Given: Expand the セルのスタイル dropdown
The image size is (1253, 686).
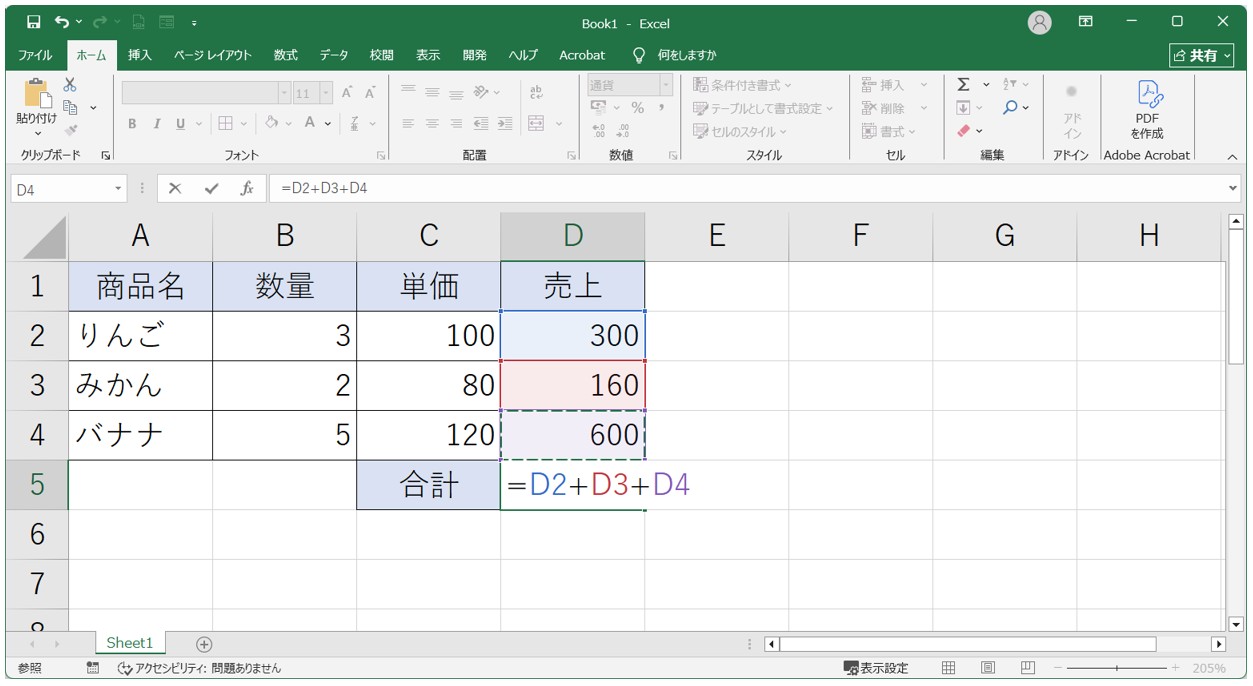Looking at the screenshot, I should [x=783, y=131].
